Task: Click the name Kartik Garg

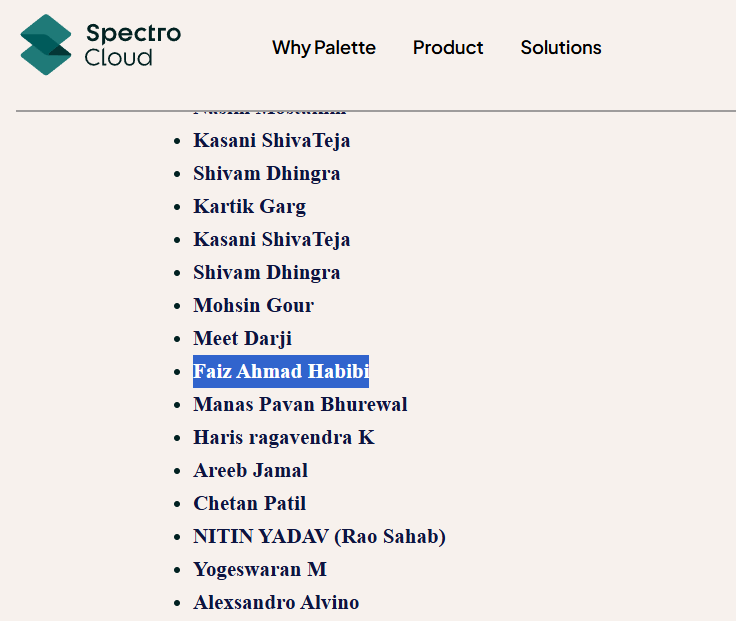Action: tap(249, 207)
